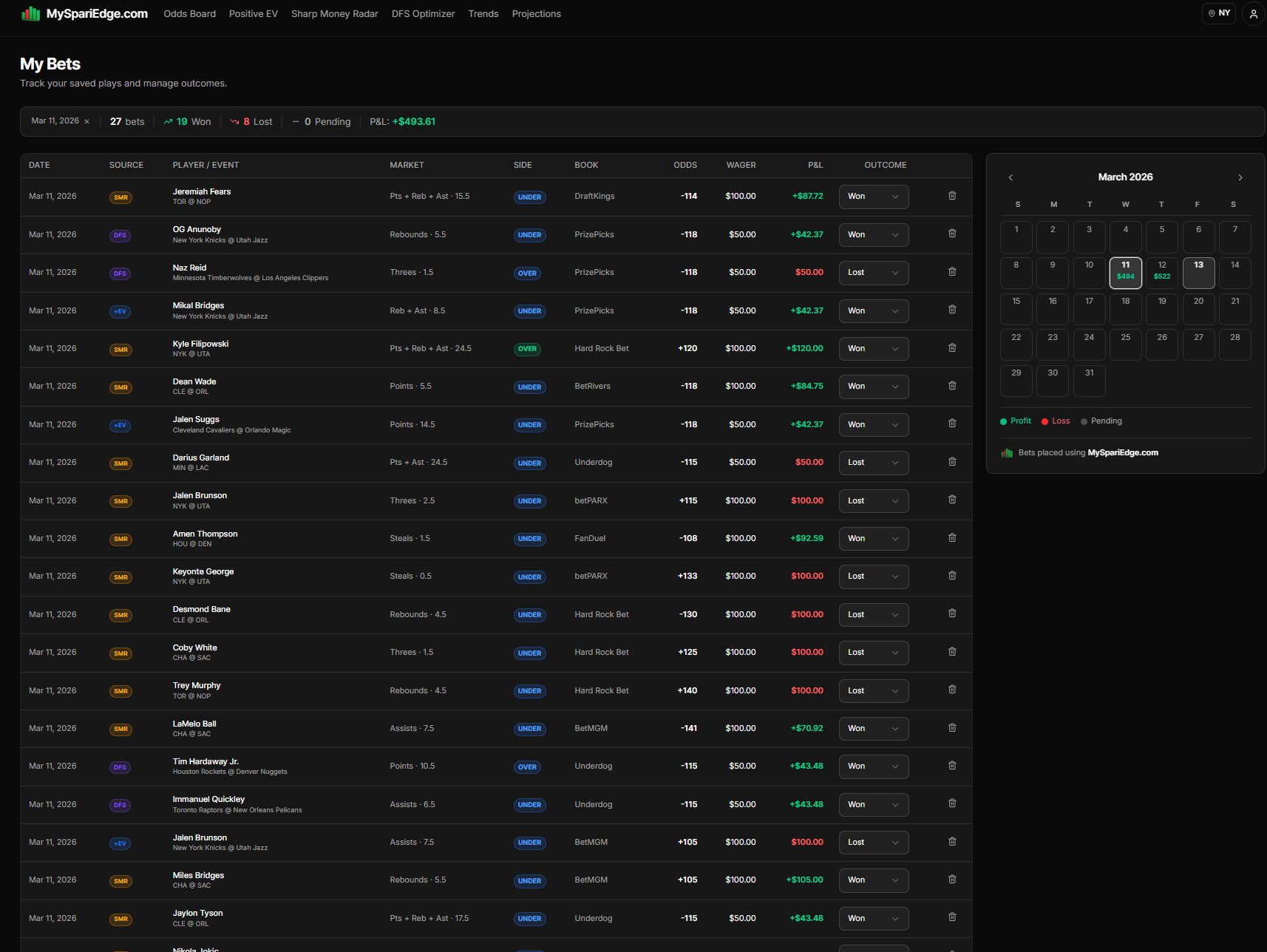1267x952 pixels.
Task: Click the UNDER tag on Dean Wade row
Action: (529, 387)
